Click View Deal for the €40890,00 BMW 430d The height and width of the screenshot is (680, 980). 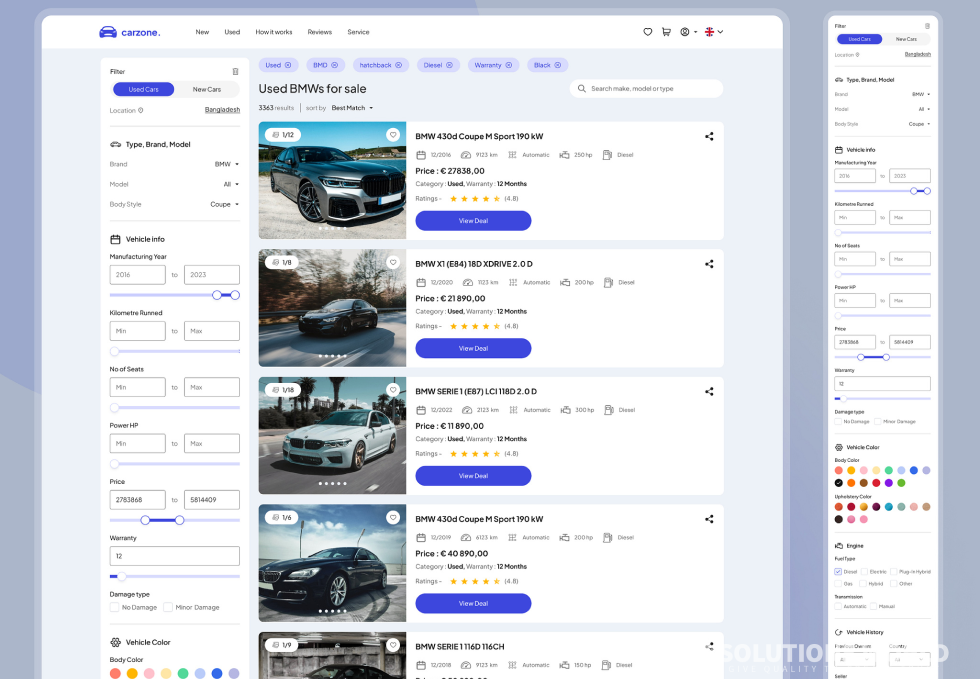(473, 603)
